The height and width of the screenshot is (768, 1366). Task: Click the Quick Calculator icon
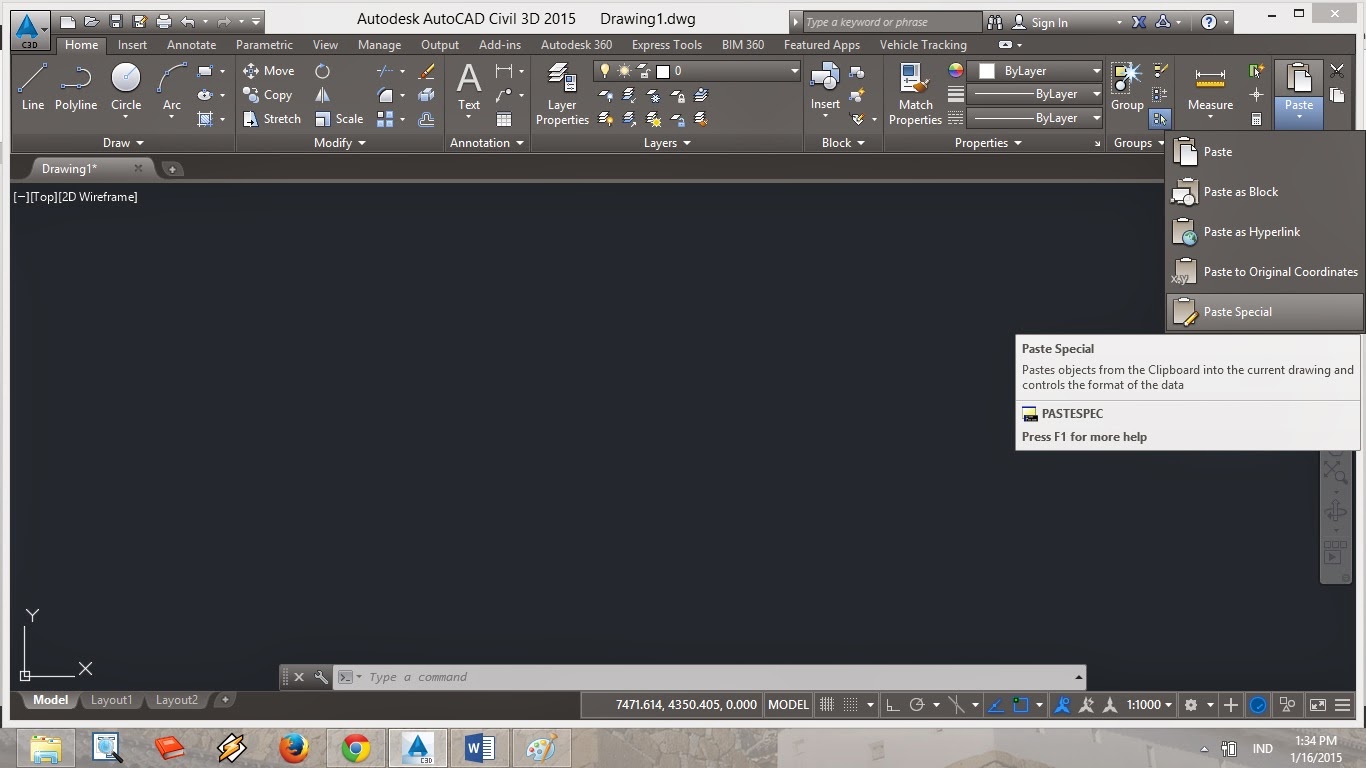pos(1257,119)
